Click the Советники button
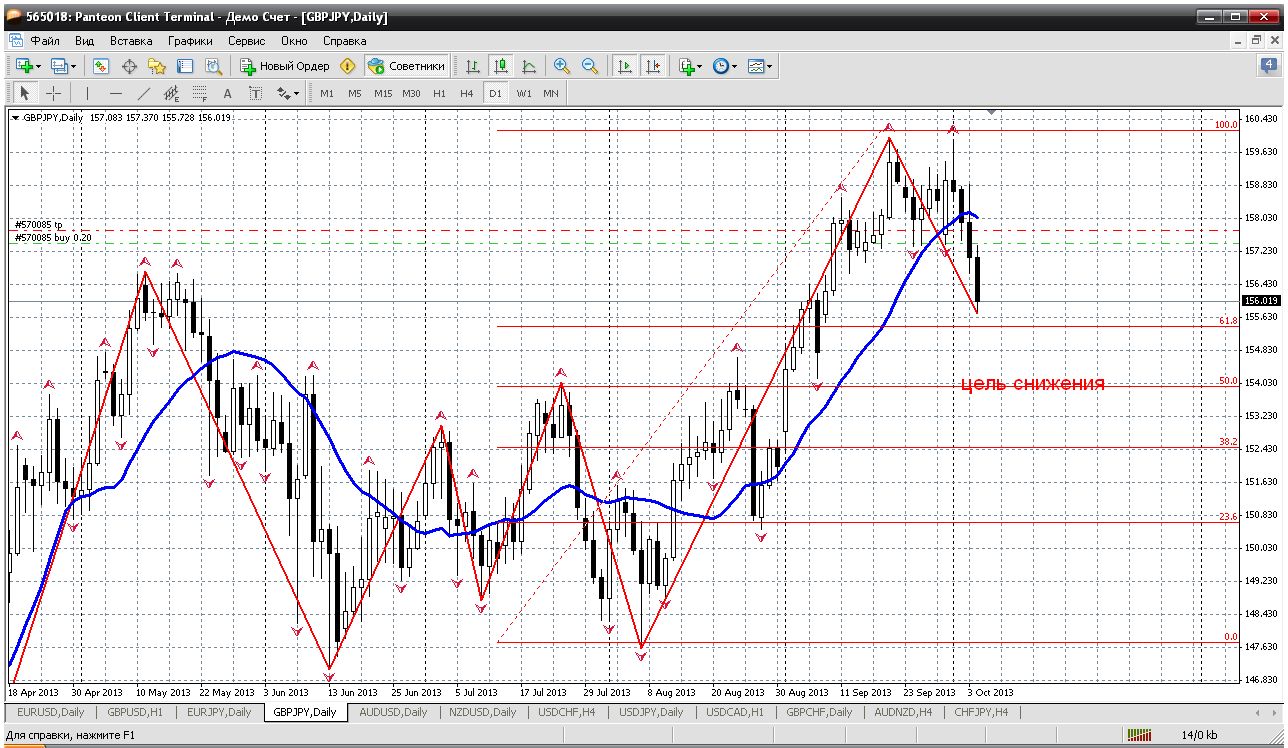 pyautogui.click(x=406, y=66)
